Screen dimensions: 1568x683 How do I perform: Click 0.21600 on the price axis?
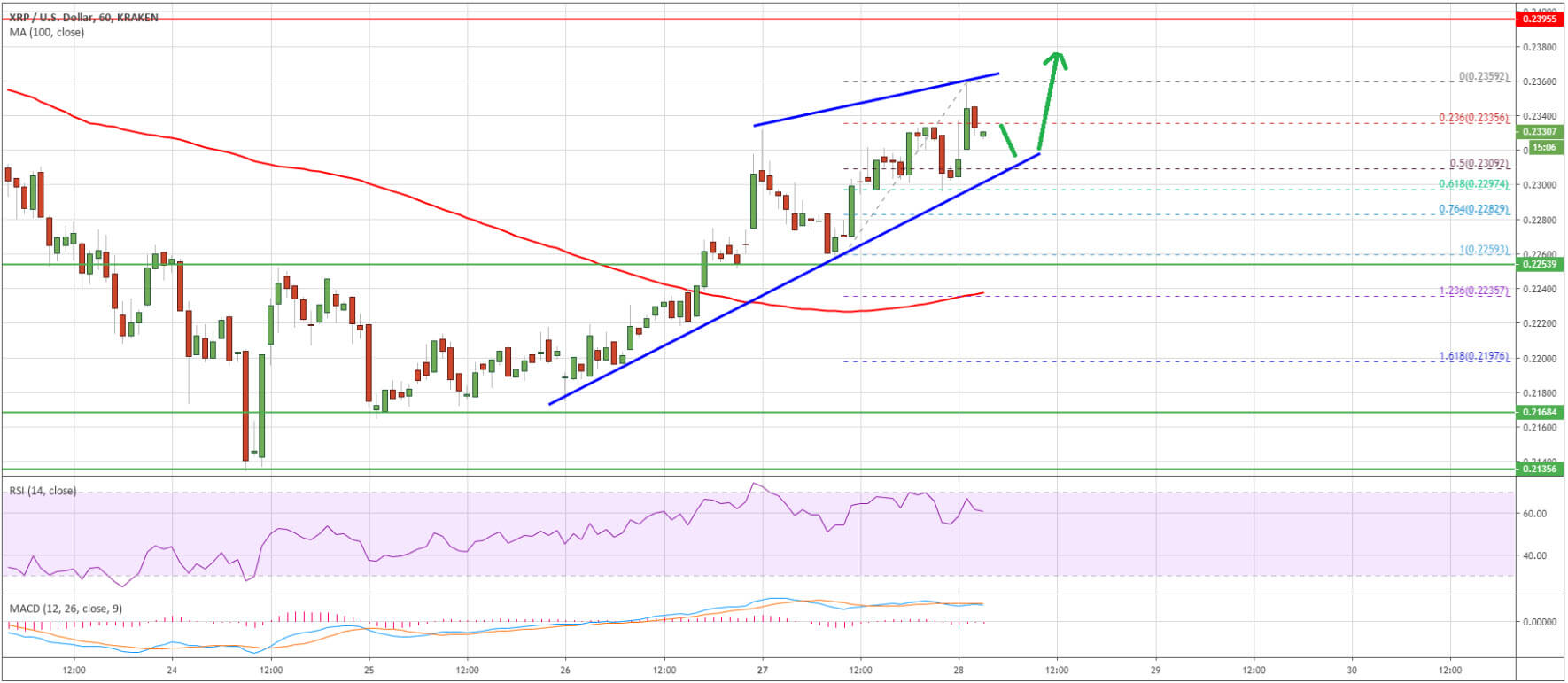tap(1539, 428)
